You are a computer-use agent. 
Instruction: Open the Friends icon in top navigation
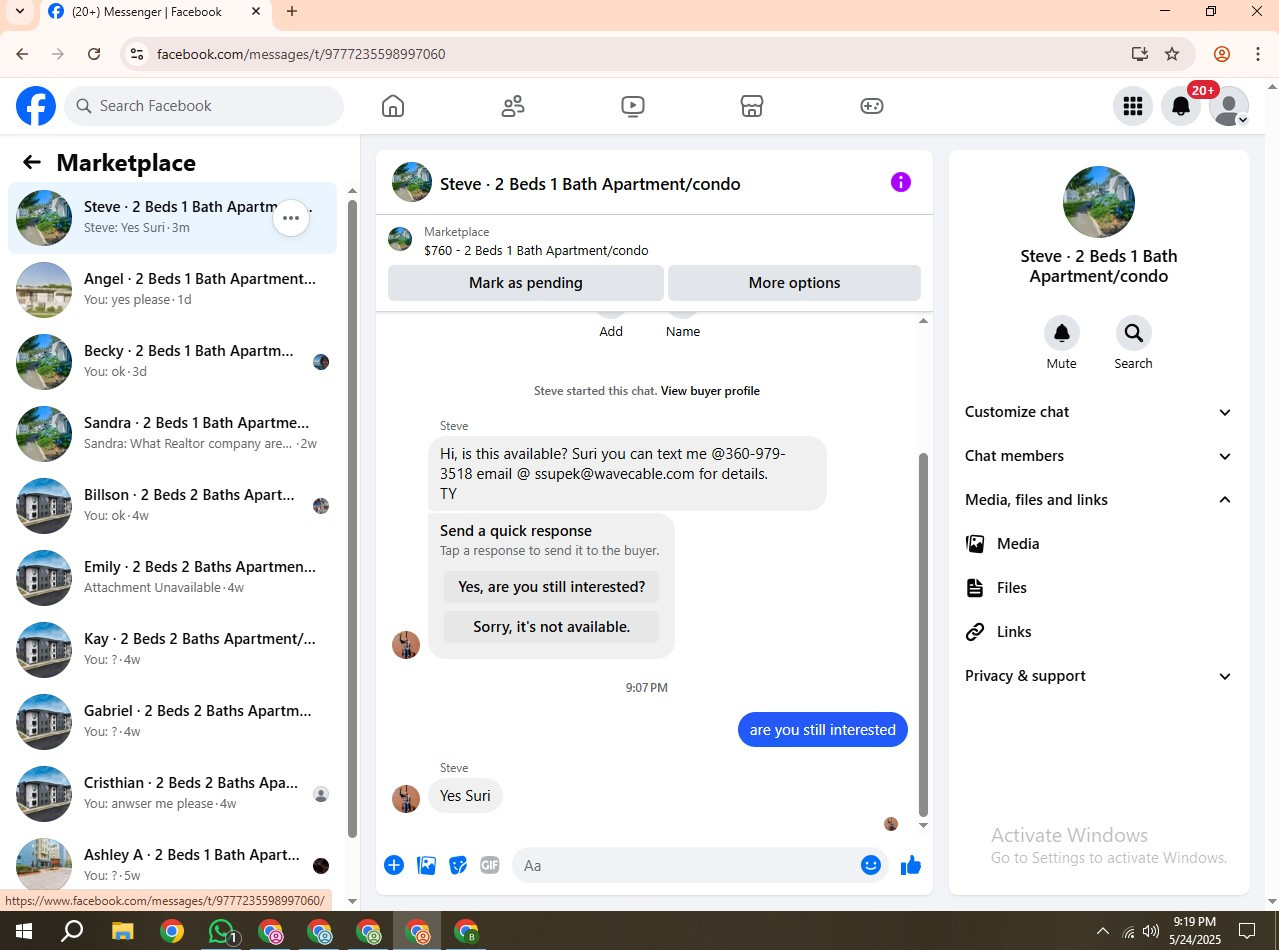point(513,106)
